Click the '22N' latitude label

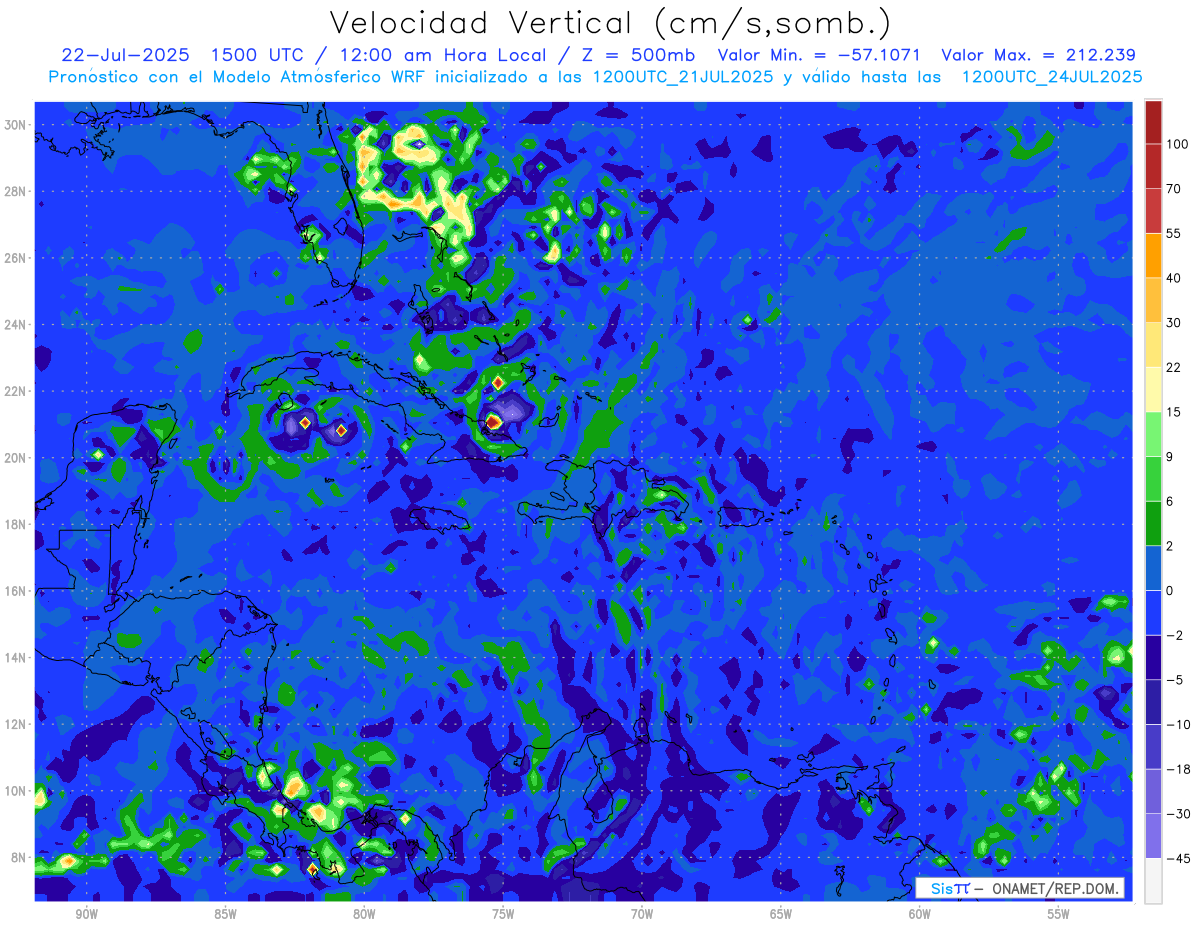[x=16, y=391]
